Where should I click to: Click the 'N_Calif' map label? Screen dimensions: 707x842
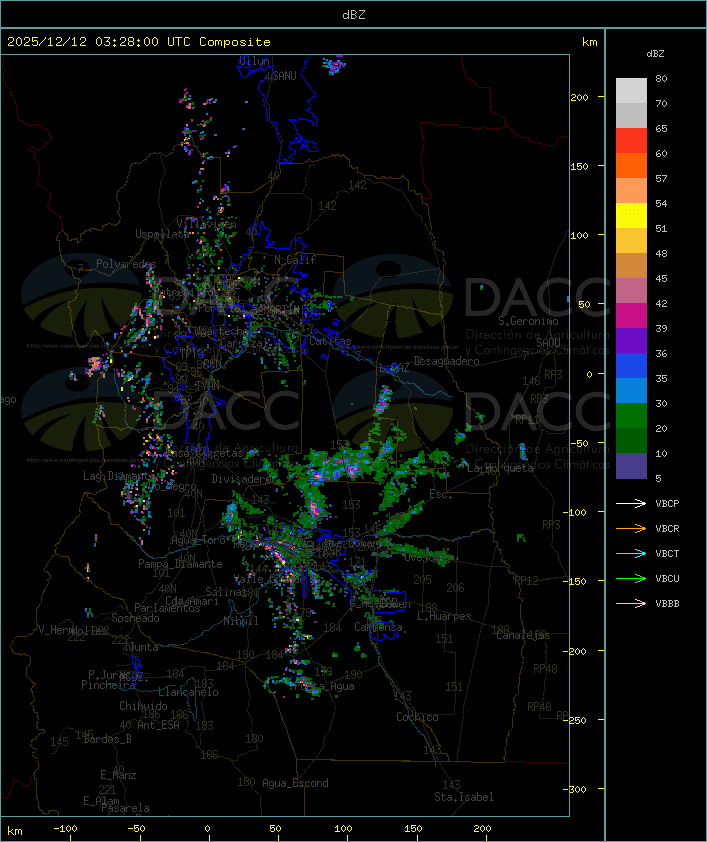(295, 259)
